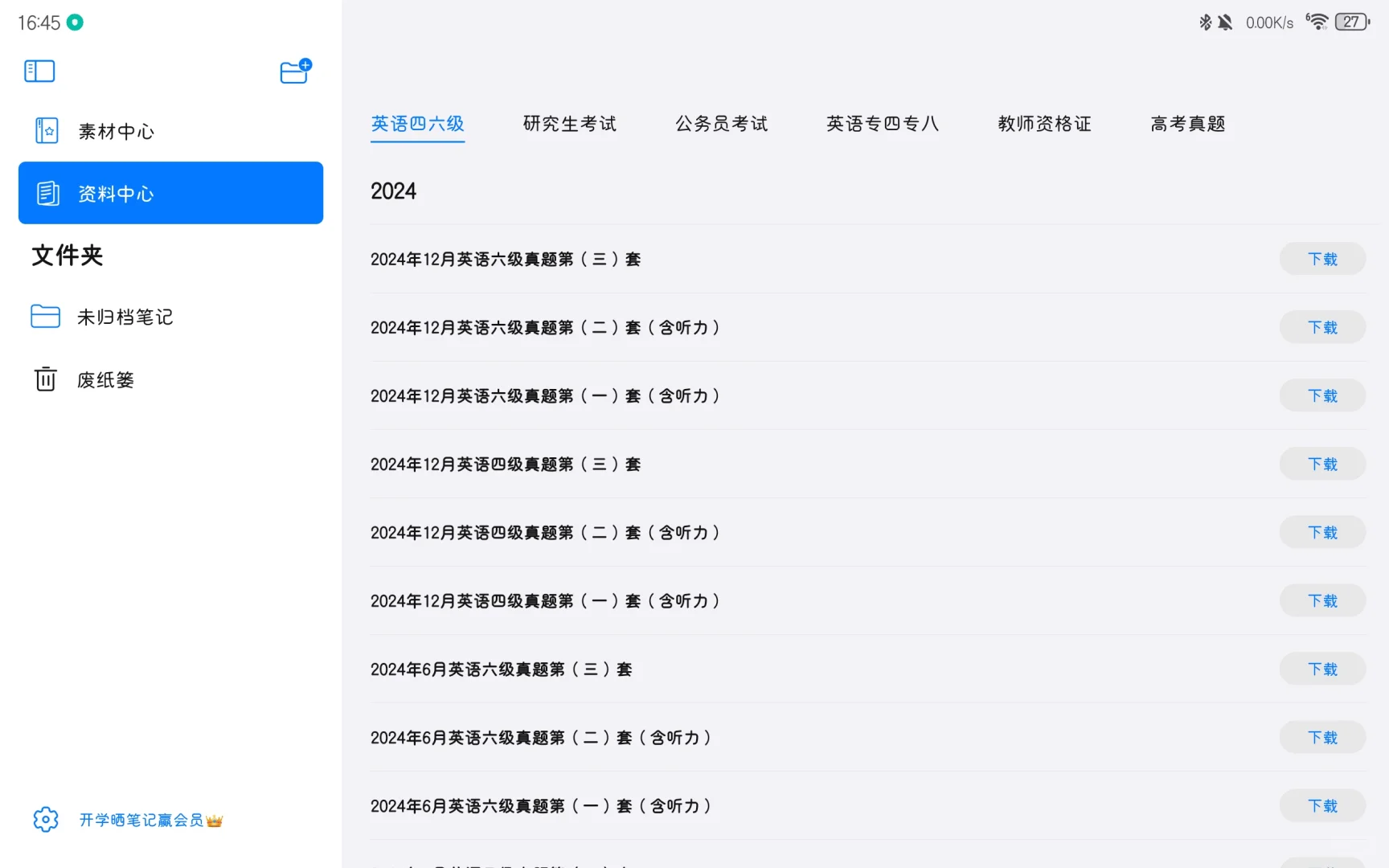Switch to the 研究生考试 tab
This screenshot has width=1389, height=868.
pos(568,123)
